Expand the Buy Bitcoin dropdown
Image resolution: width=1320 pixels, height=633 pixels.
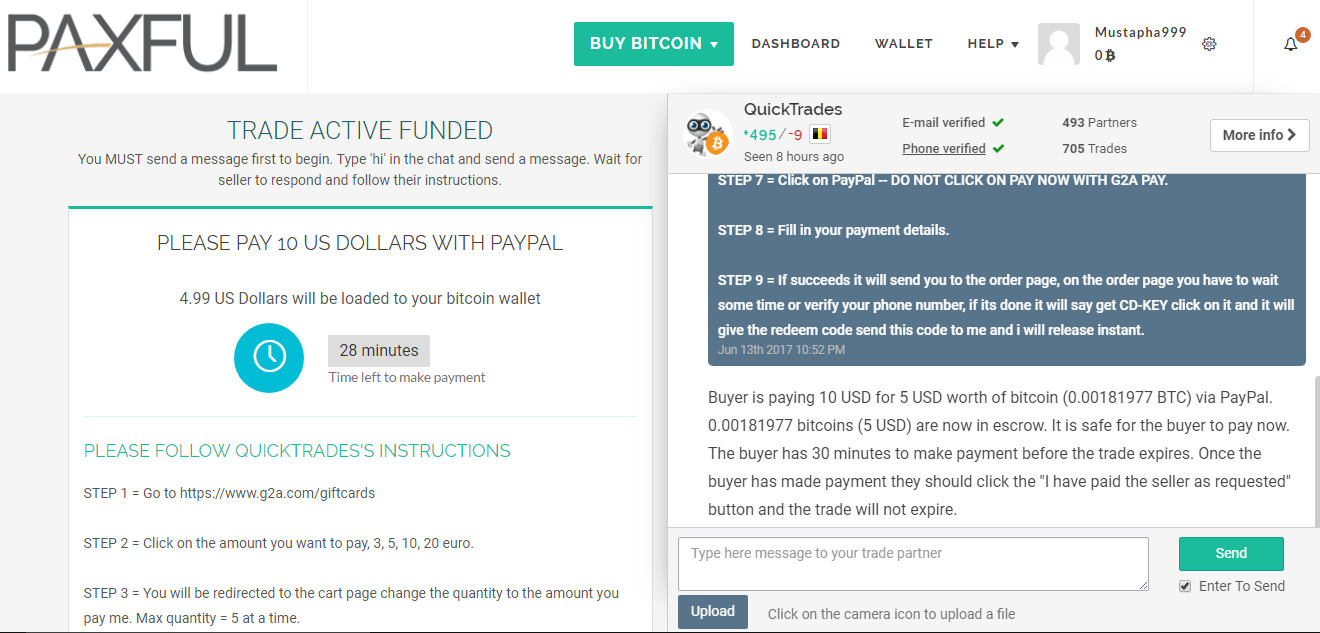pos(653,44)
